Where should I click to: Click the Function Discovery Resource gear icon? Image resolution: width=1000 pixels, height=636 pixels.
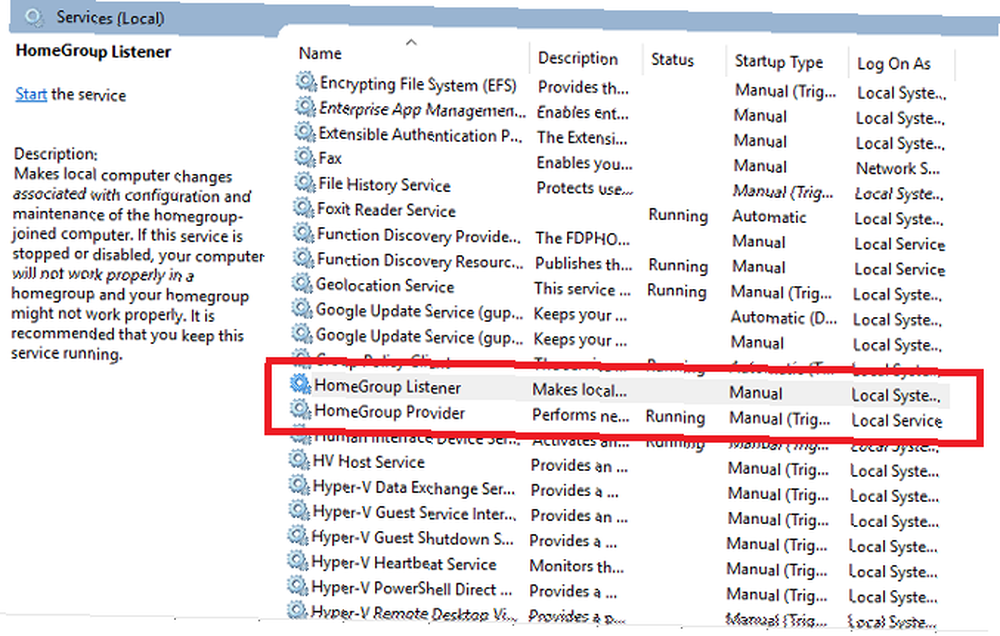point(303,258)
